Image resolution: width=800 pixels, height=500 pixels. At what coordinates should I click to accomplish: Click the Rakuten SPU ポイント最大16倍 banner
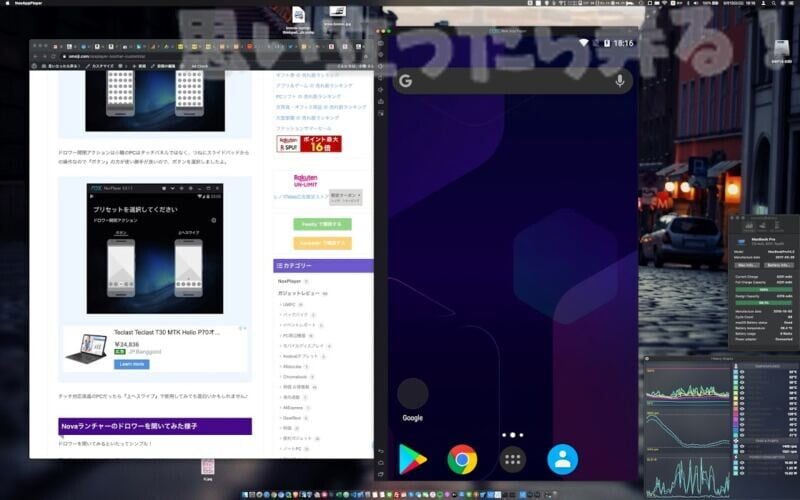click(309, 144)
